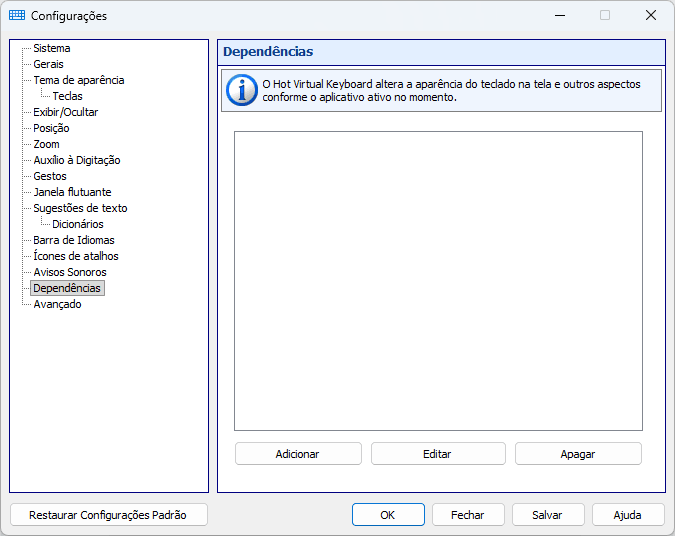
Task: Select Sugestões de texto
Action: tap(80, 208)
